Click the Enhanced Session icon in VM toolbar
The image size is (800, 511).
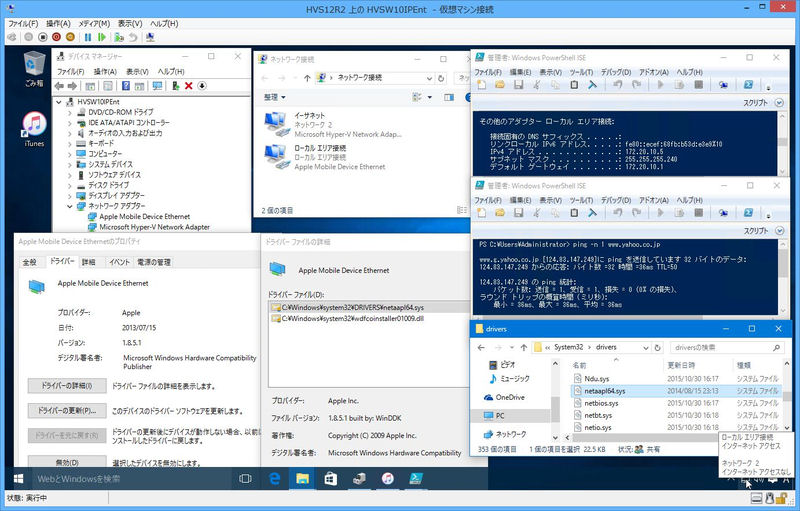(x=150, y=37)
